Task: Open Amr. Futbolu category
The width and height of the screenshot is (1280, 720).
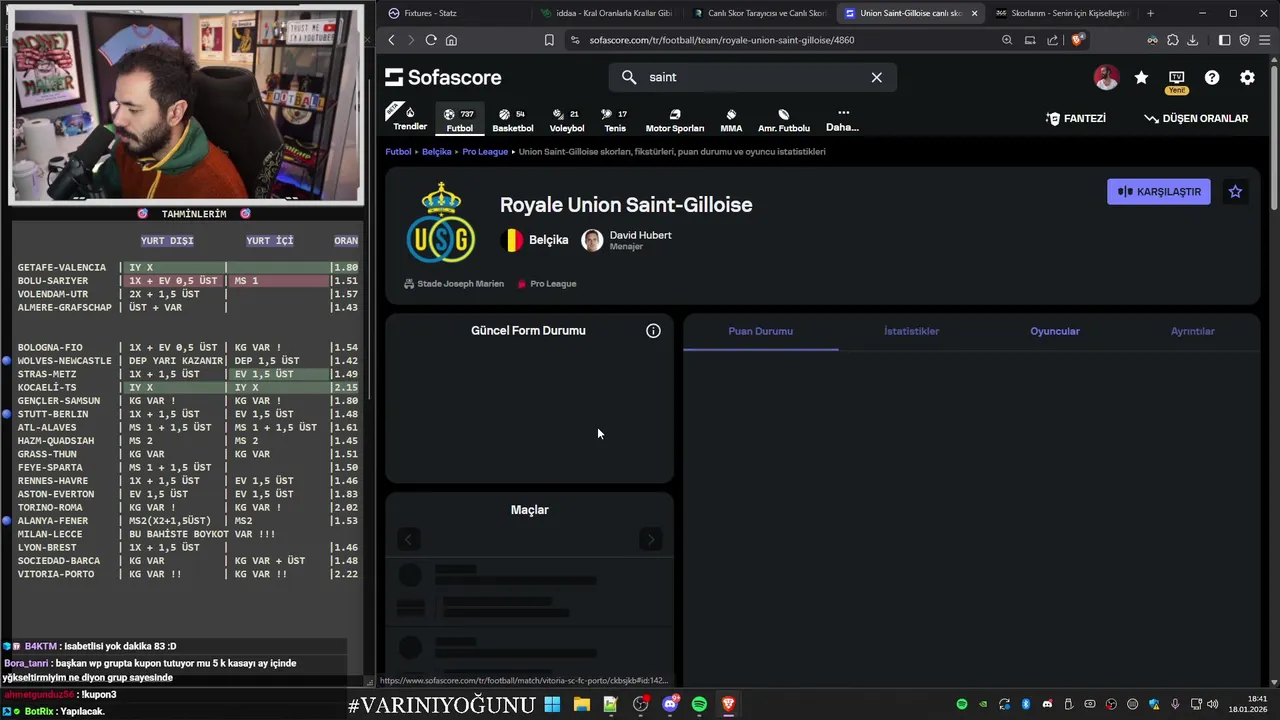Action: (784, 120)
